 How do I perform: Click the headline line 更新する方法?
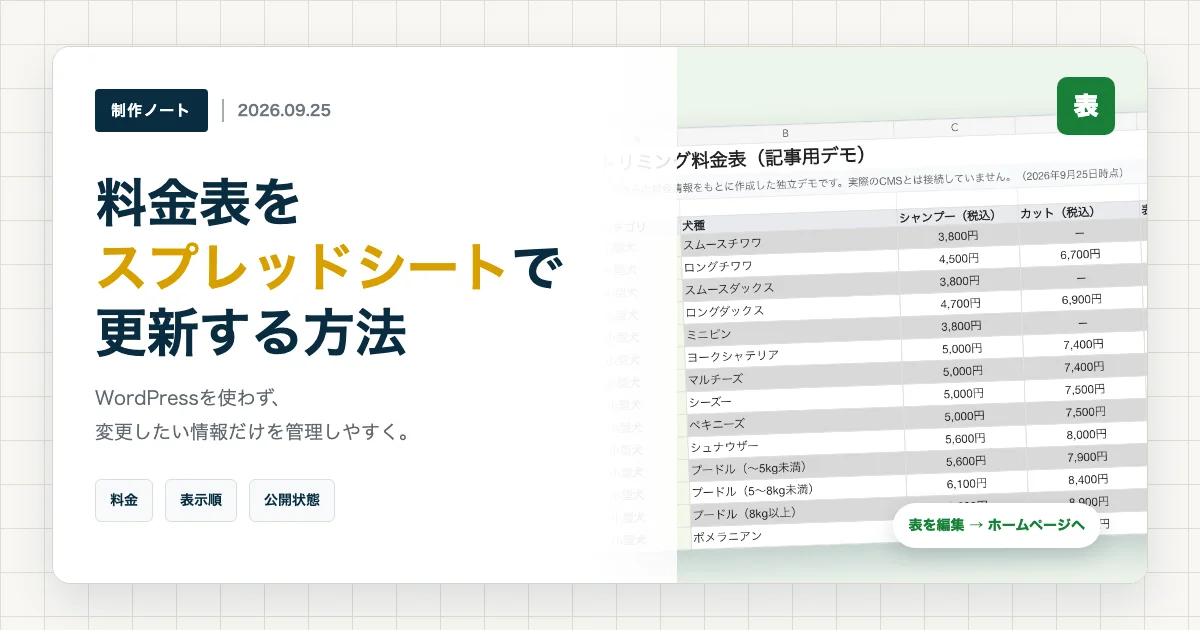click(251, 333)
